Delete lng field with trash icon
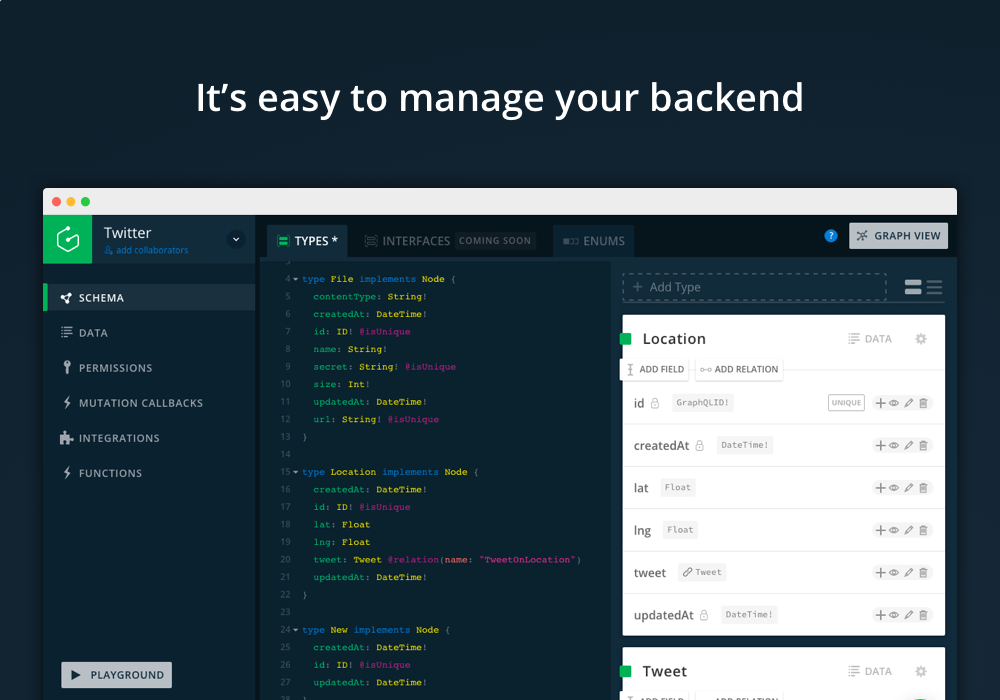Screen dimensions: 1000x700 point(923,530)
